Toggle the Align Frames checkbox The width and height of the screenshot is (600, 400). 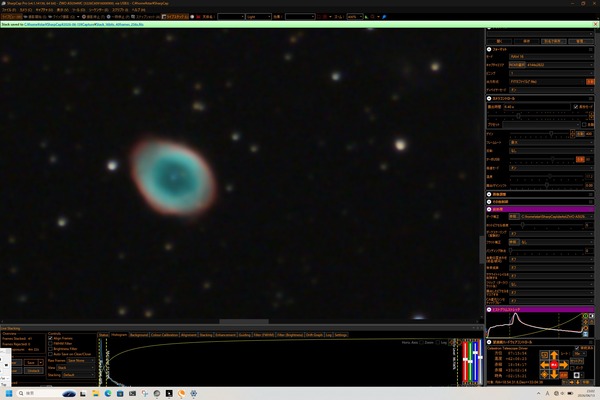pos(51,338)
